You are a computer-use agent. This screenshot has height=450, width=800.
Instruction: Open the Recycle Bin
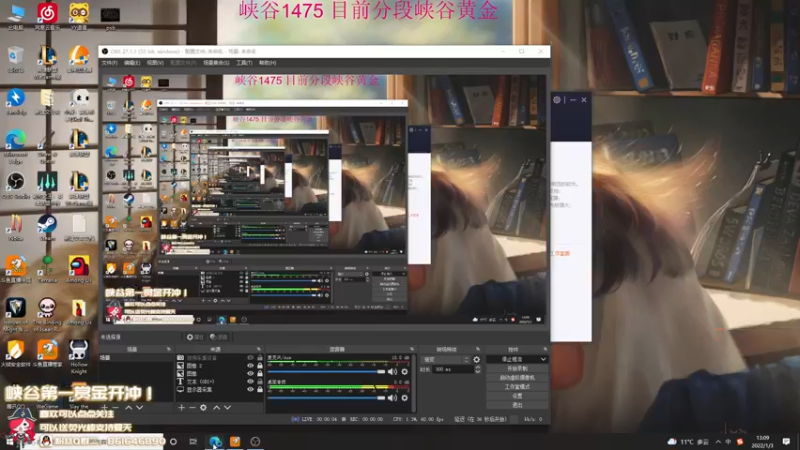pos(16,59)
